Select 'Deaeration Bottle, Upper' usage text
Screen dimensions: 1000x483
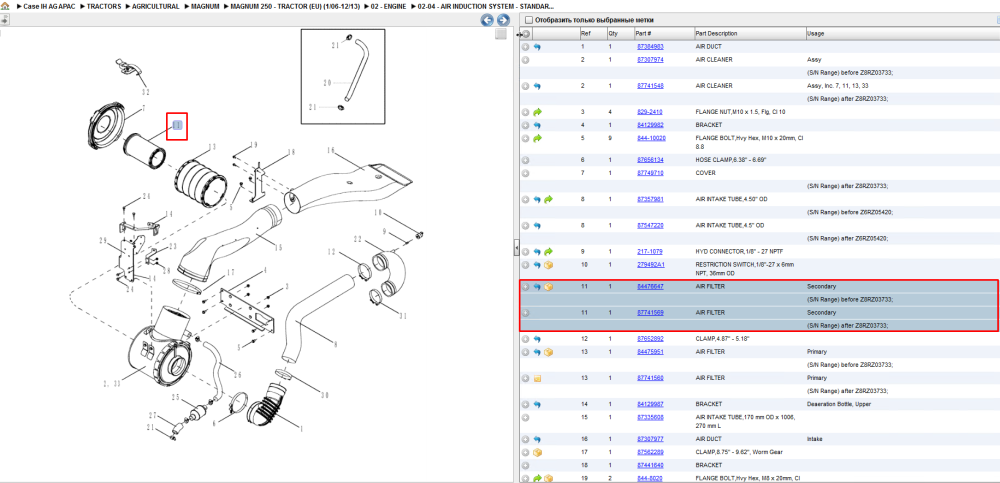839,404
